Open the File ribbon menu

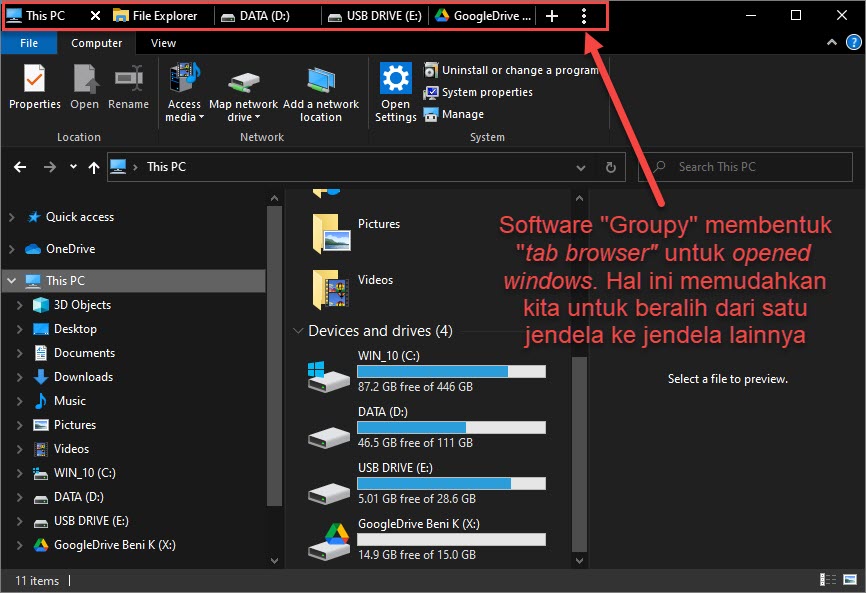click(x=29, y=43)
